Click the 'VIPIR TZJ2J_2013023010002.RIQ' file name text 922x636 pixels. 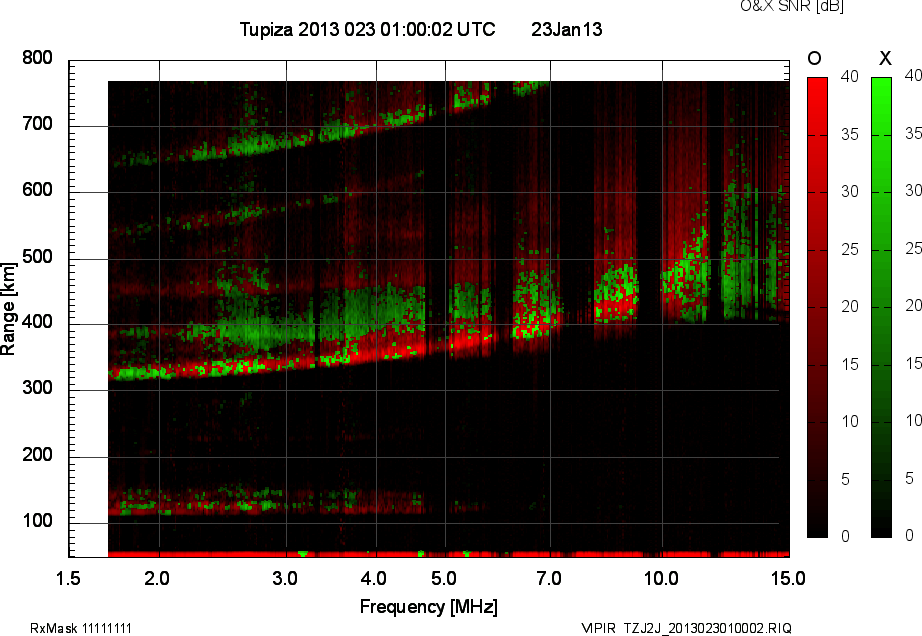pos(686,628)
